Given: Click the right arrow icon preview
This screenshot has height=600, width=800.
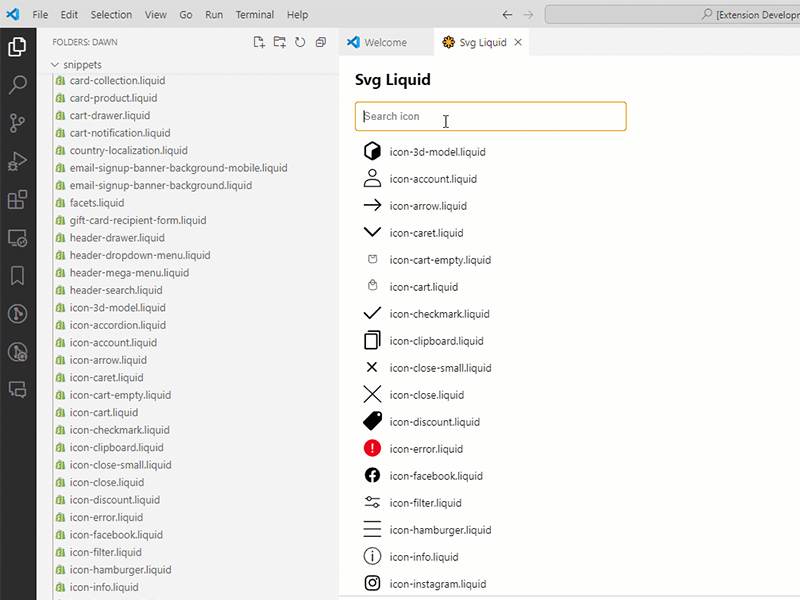Looking at the screenshot, I should (372, 205).
